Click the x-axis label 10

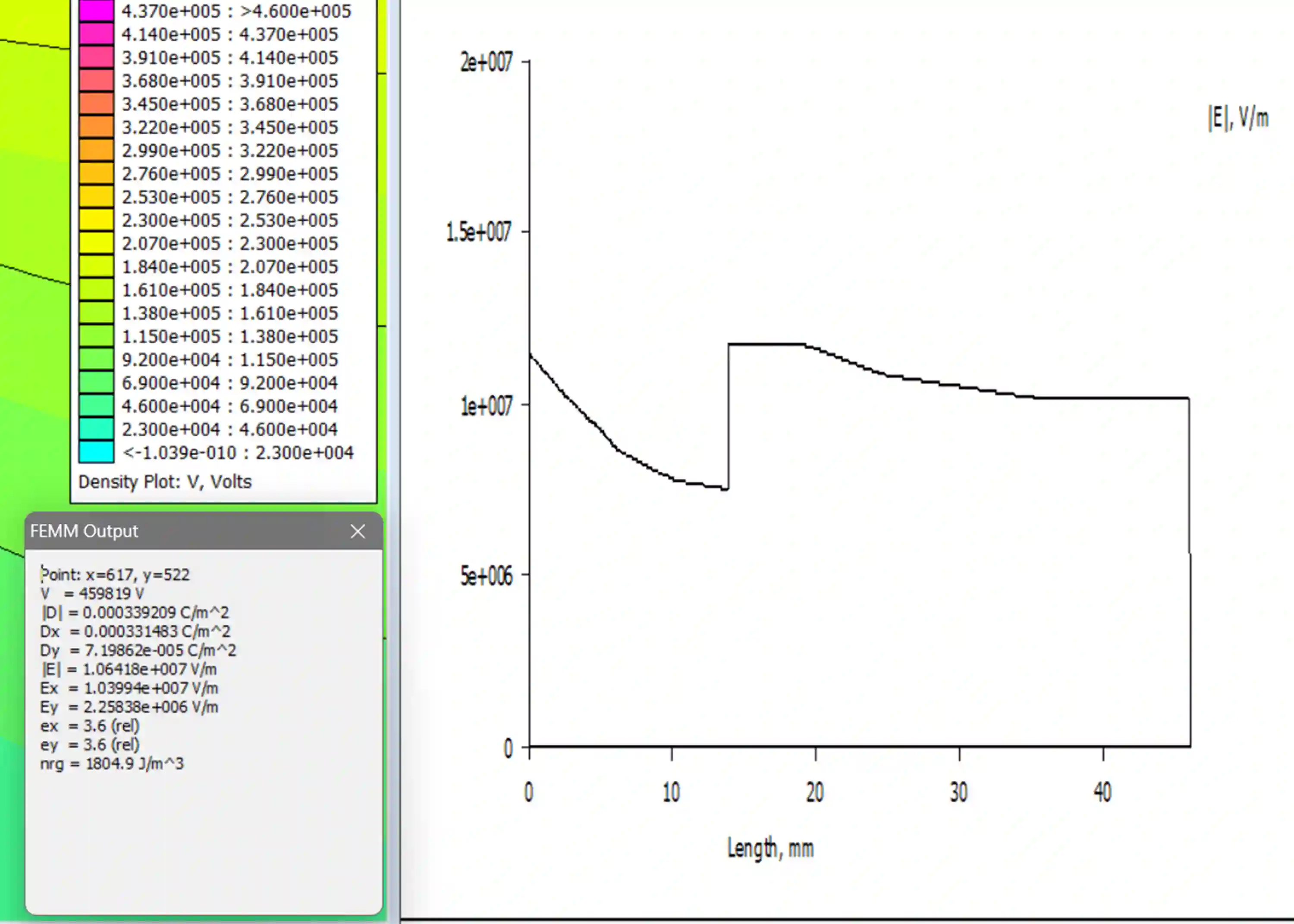point(672,792)
